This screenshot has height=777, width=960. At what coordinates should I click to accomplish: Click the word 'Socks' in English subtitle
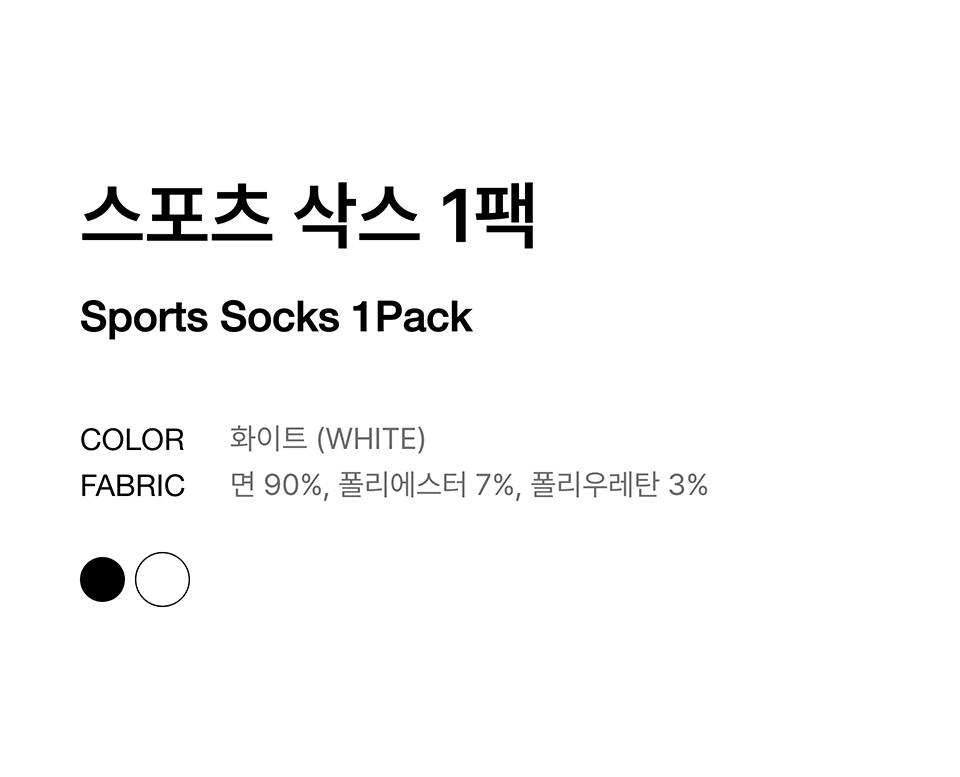coord(280,318)
